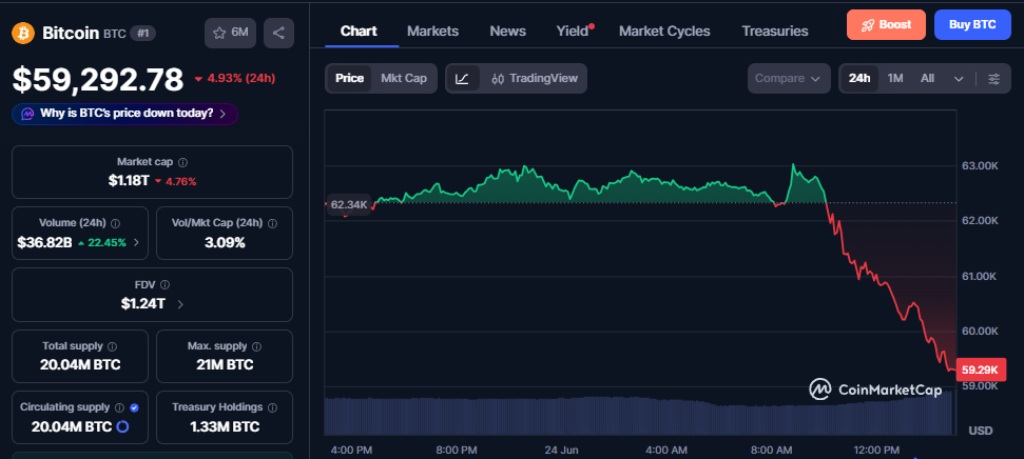This screenshot has height=459, width=1024.
Task: Click the 62.34K opening price label
Action: pos(349,204)
